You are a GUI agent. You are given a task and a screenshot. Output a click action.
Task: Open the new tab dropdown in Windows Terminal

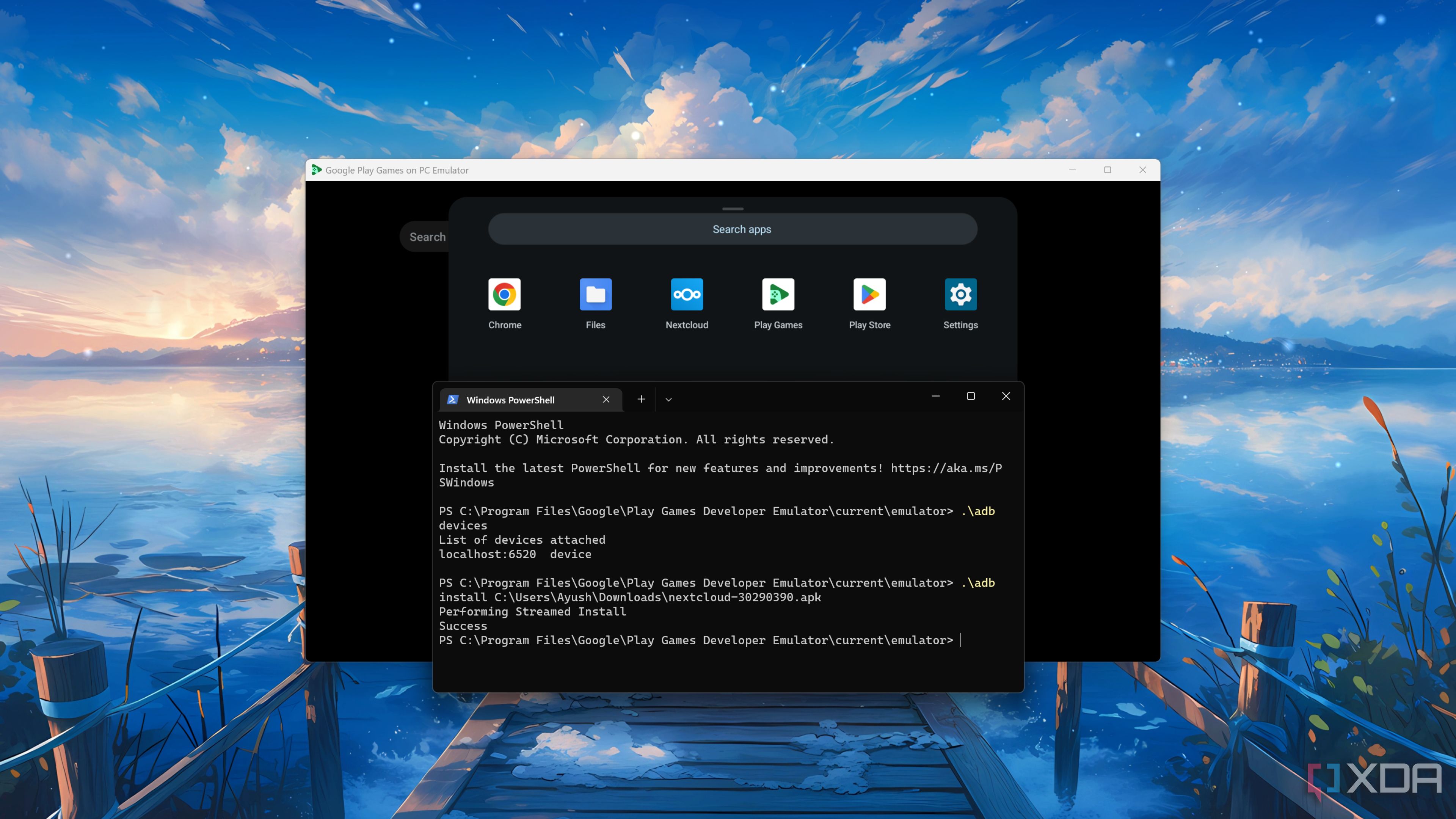(x=668, y=399)
